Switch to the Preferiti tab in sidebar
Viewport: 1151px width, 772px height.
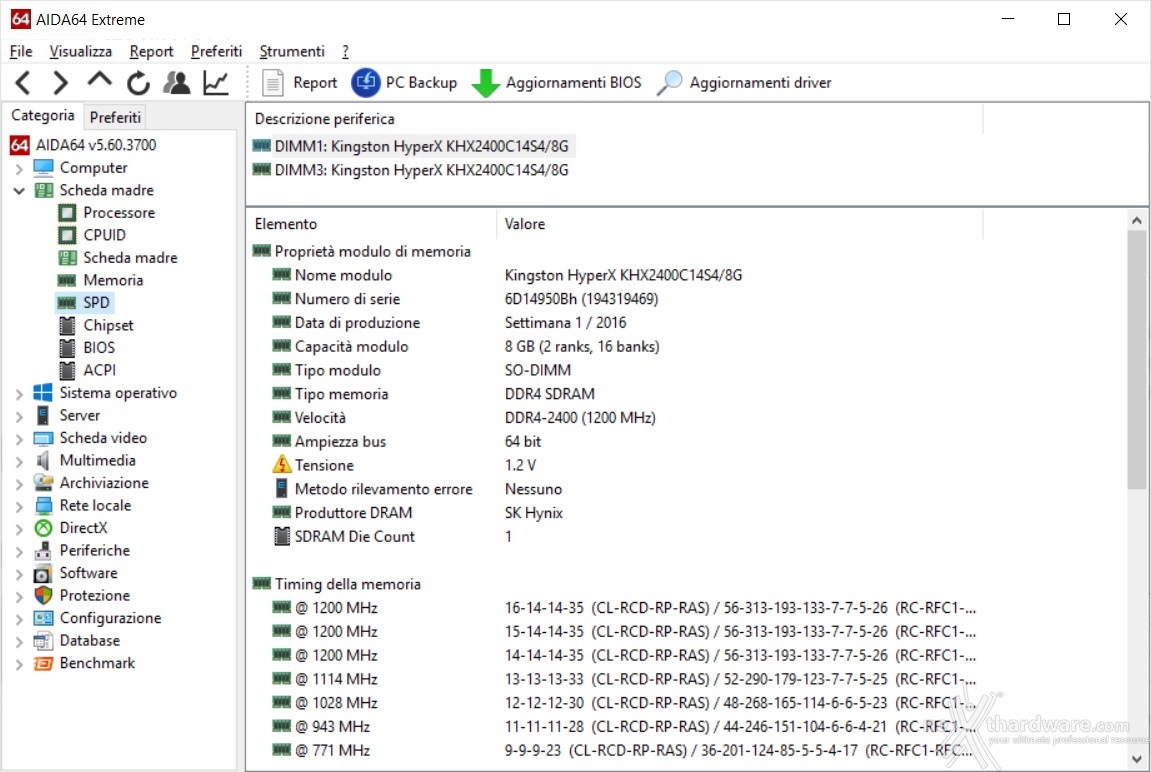click(115, 117)
